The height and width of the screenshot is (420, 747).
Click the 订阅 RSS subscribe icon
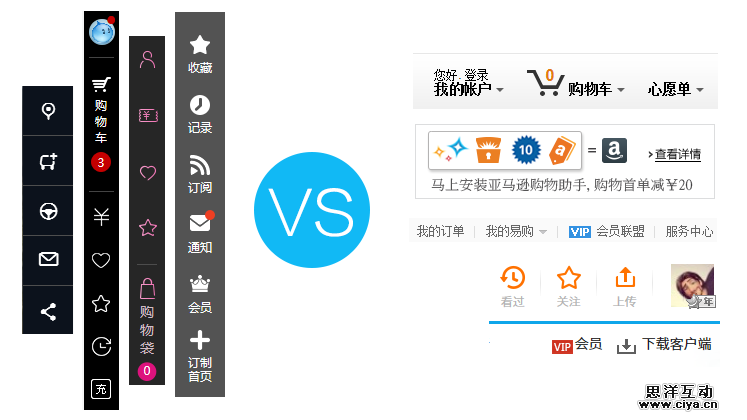coord(200,174)
